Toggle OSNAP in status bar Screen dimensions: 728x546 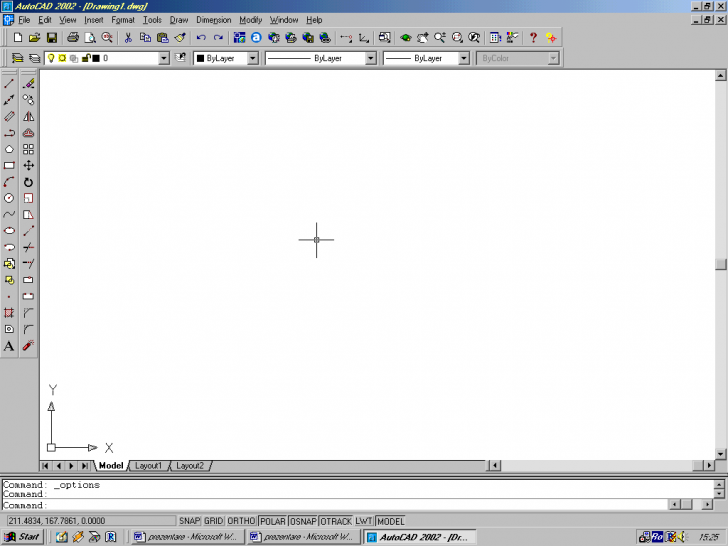tap(303, 521)
